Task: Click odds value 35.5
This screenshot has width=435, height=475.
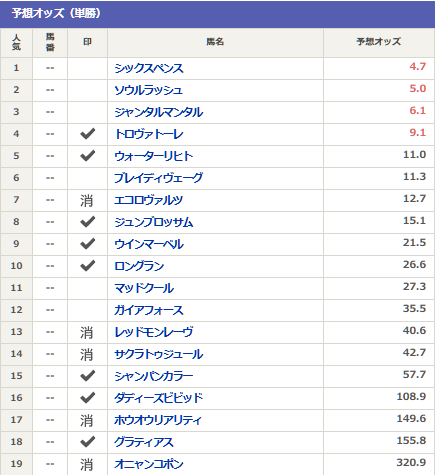Action: pyautogui.click(x=415, y=309)
